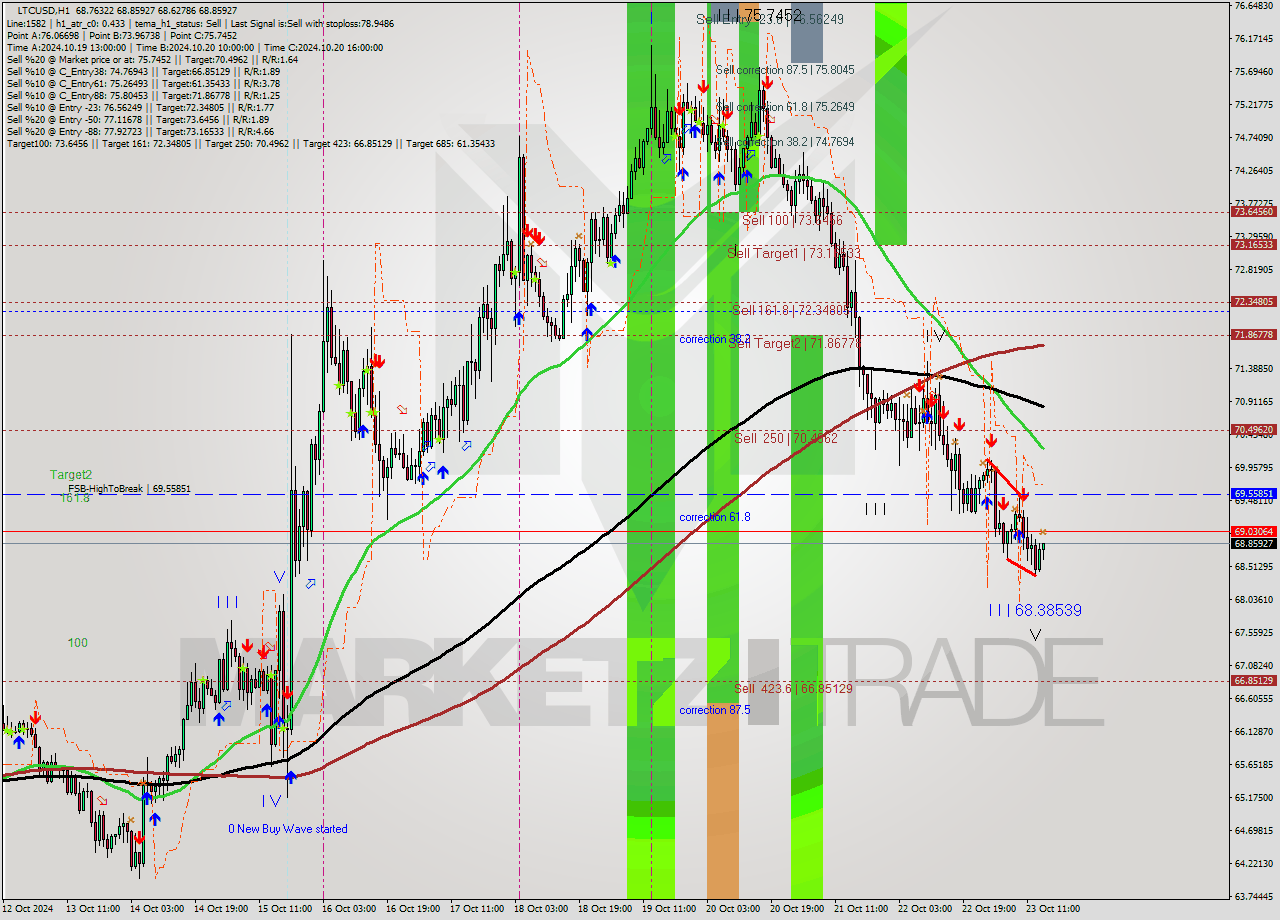
Task: Click the blue 'correction 61.8' label
Action: pos(715,517)
